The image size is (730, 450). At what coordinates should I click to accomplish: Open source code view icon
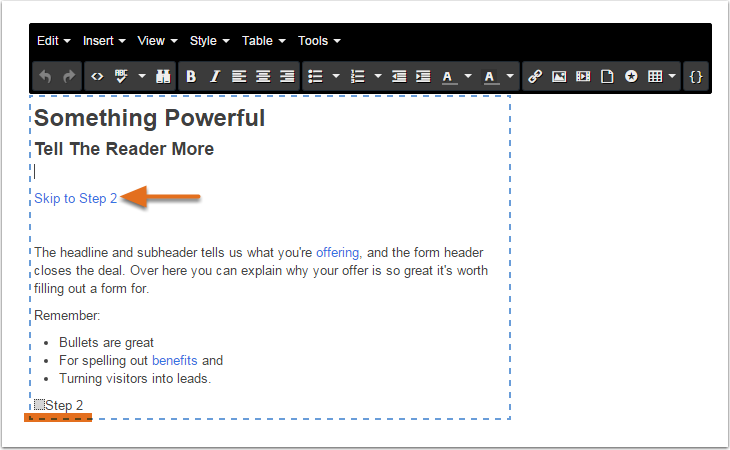(x=97, y=76)
